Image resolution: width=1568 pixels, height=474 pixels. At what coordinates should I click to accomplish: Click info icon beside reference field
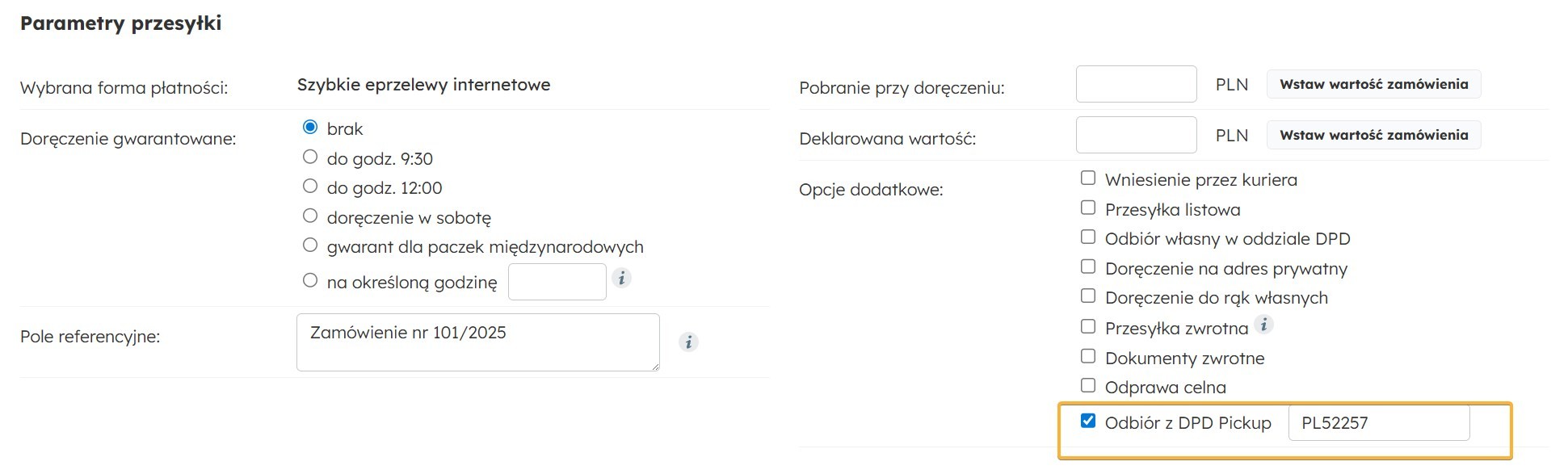(x=688, y=342)
